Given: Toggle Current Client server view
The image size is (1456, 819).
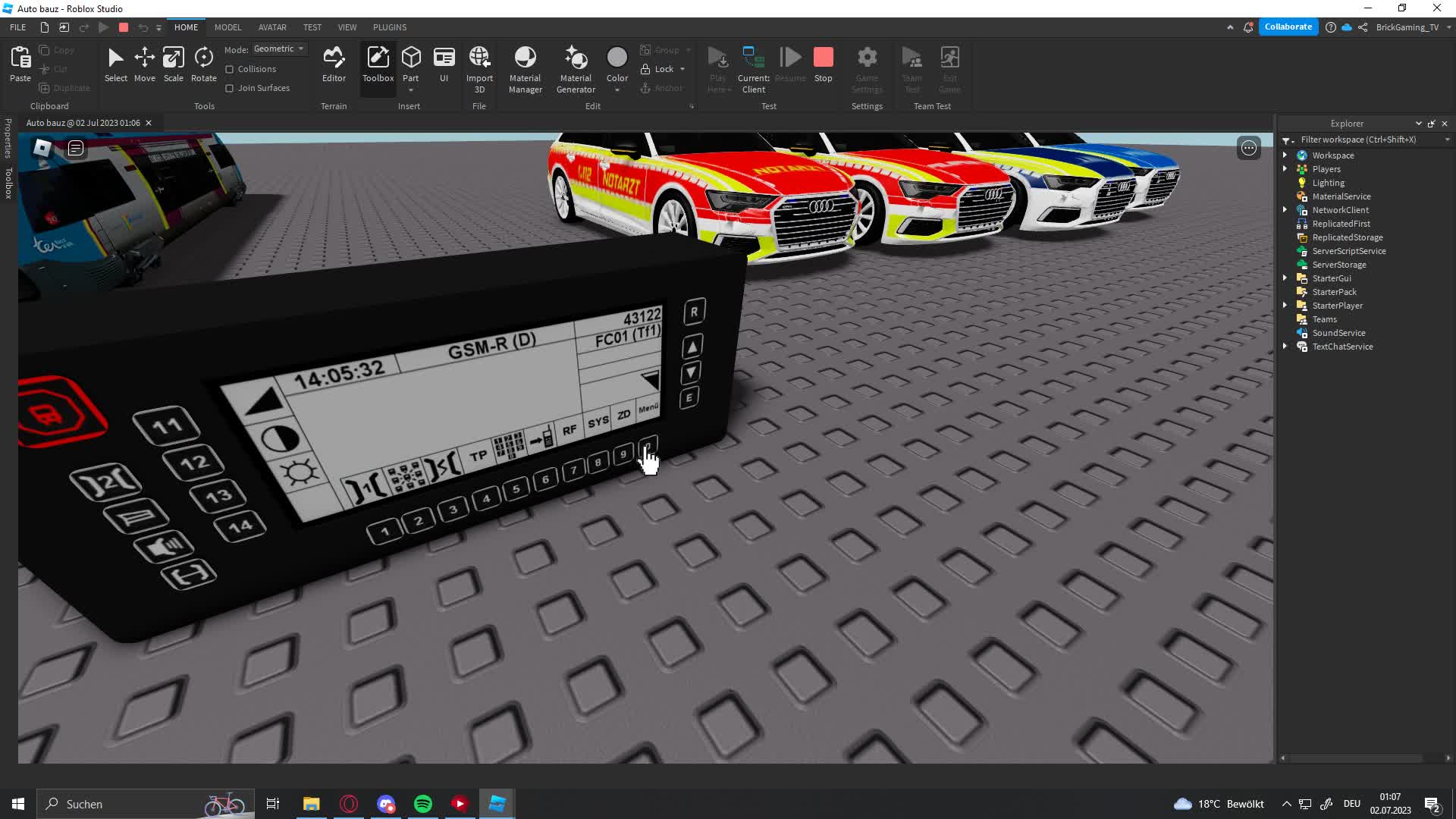Looking at the screenshot, I should (753, 68).
